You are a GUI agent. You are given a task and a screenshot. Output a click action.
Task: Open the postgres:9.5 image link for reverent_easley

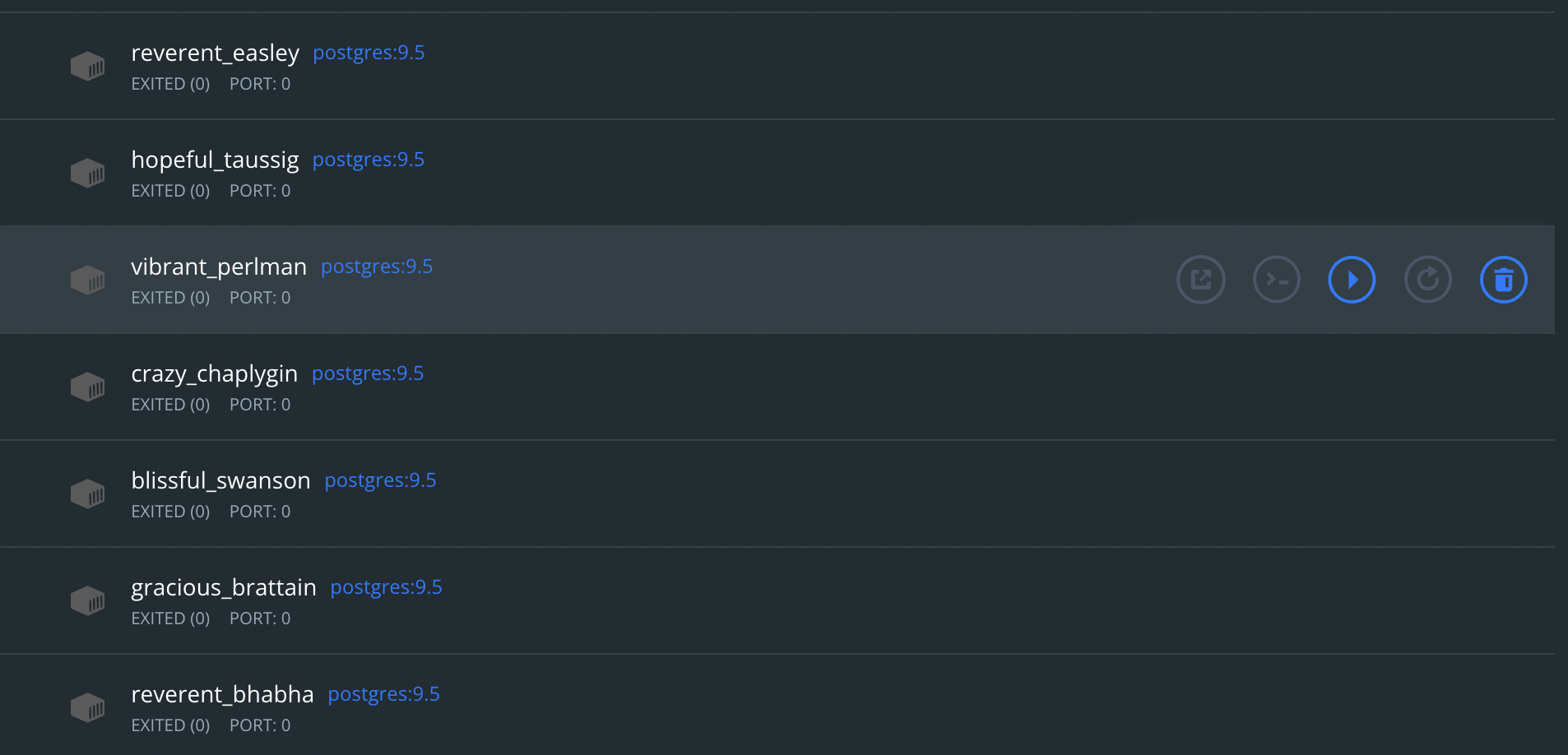pyautogui.click(x=369, y=52)
